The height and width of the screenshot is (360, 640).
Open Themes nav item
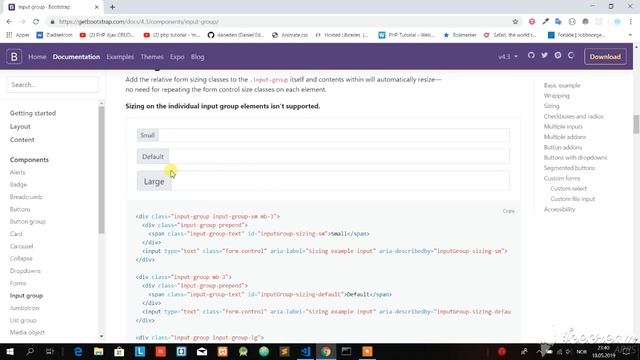click(152, 57)
